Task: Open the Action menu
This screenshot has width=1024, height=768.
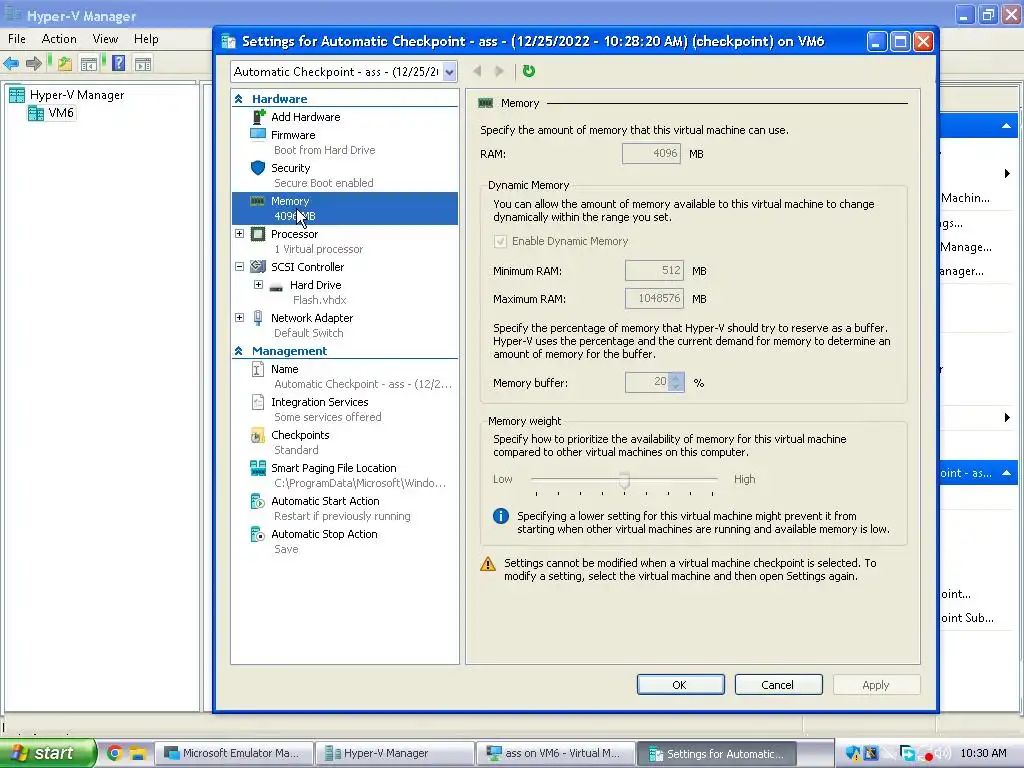Action: (x=59, y=39)
